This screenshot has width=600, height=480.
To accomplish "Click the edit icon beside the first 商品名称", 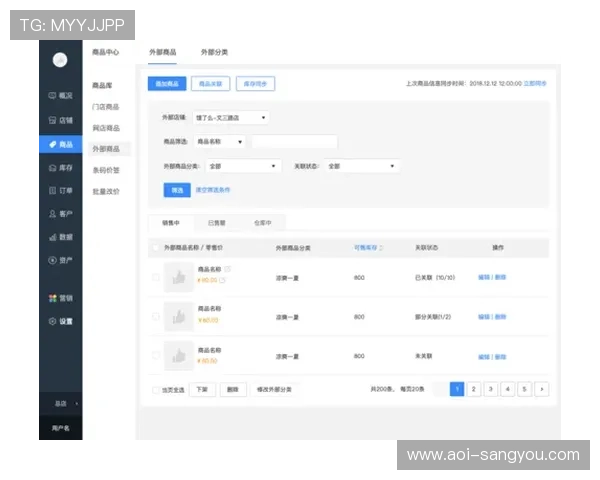I will [x=227, y=269].
